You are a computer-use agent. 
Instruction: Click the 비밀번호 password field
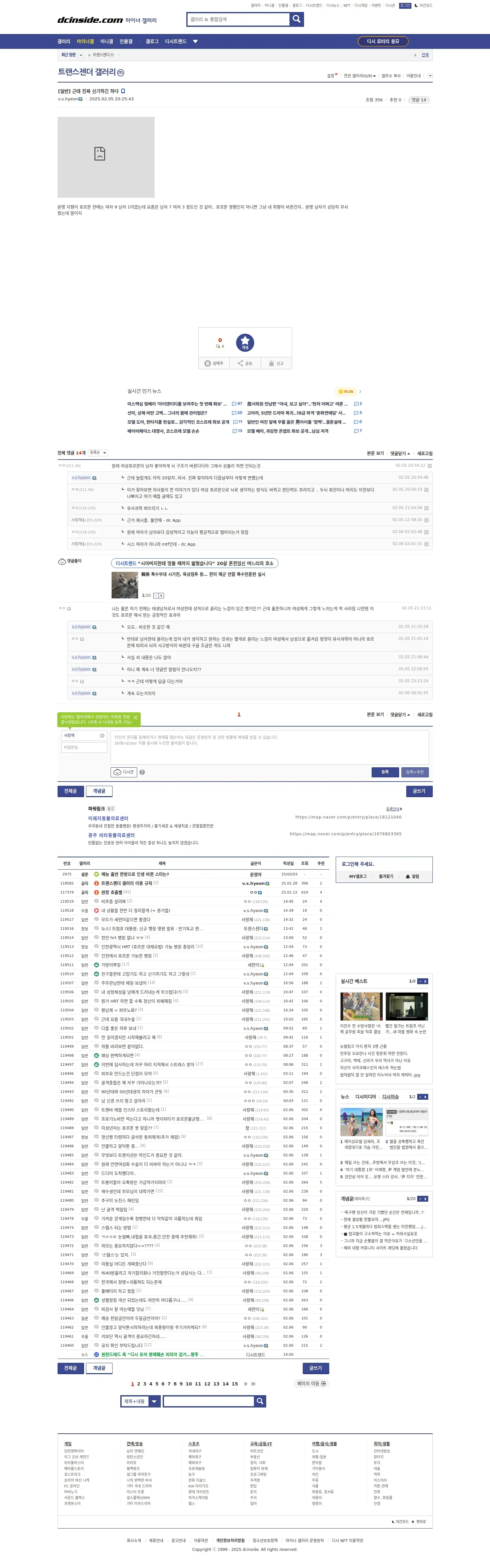(x=84, y=747)
